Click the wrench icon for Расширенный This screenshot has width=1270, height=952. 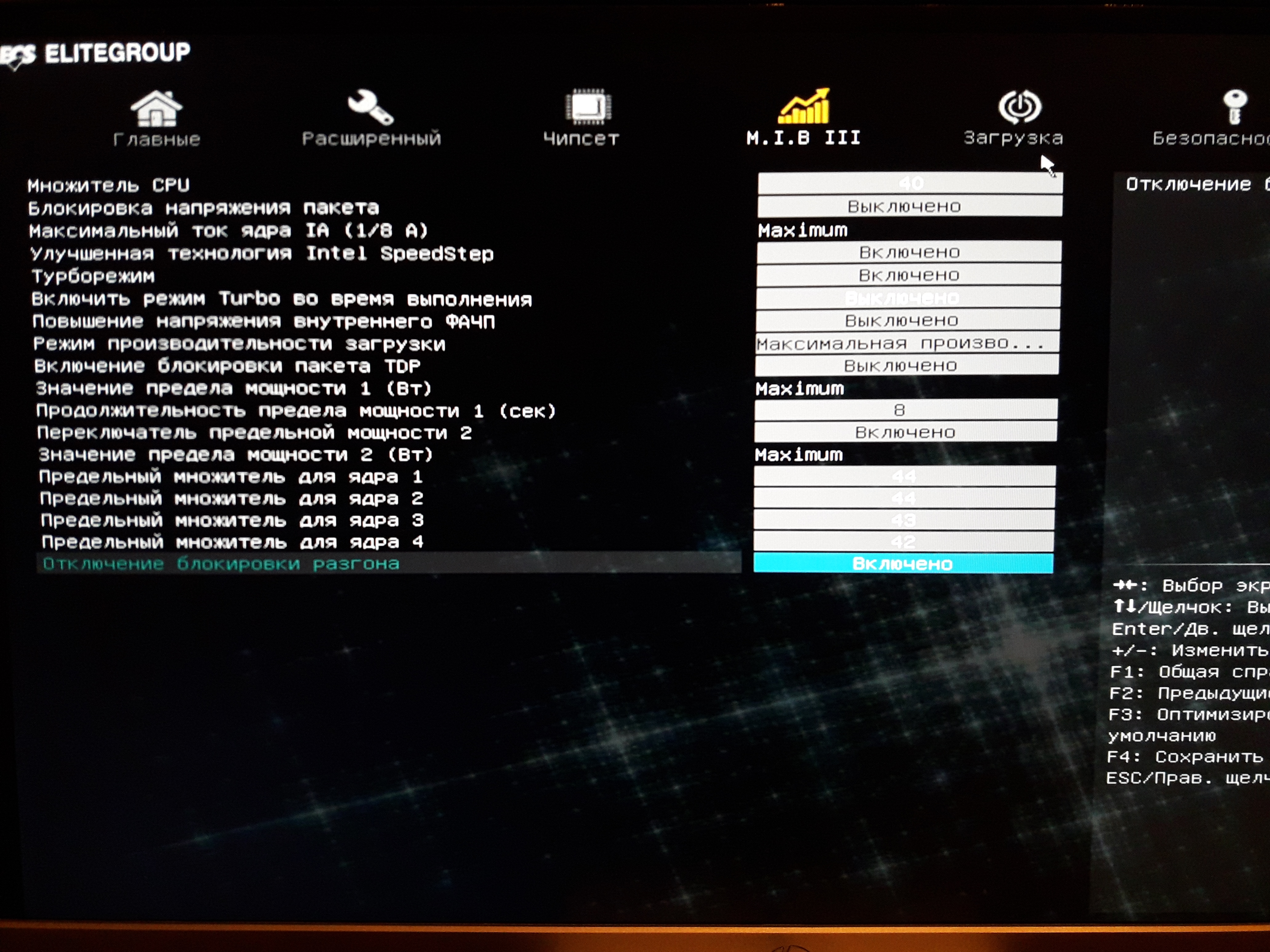[370, 107]
